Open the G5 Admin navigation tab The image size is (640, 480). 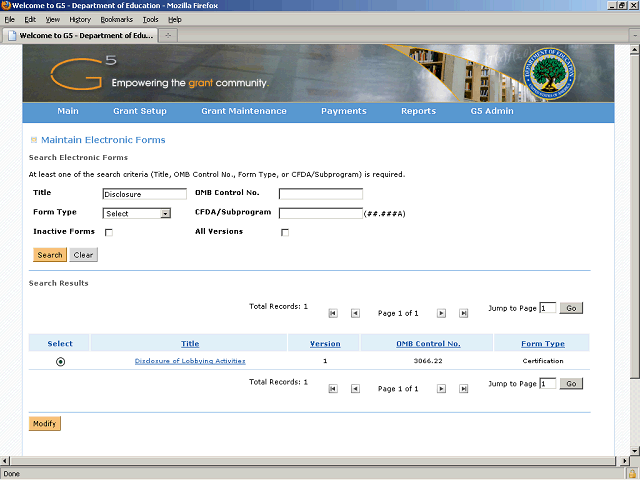coord(492,111)
